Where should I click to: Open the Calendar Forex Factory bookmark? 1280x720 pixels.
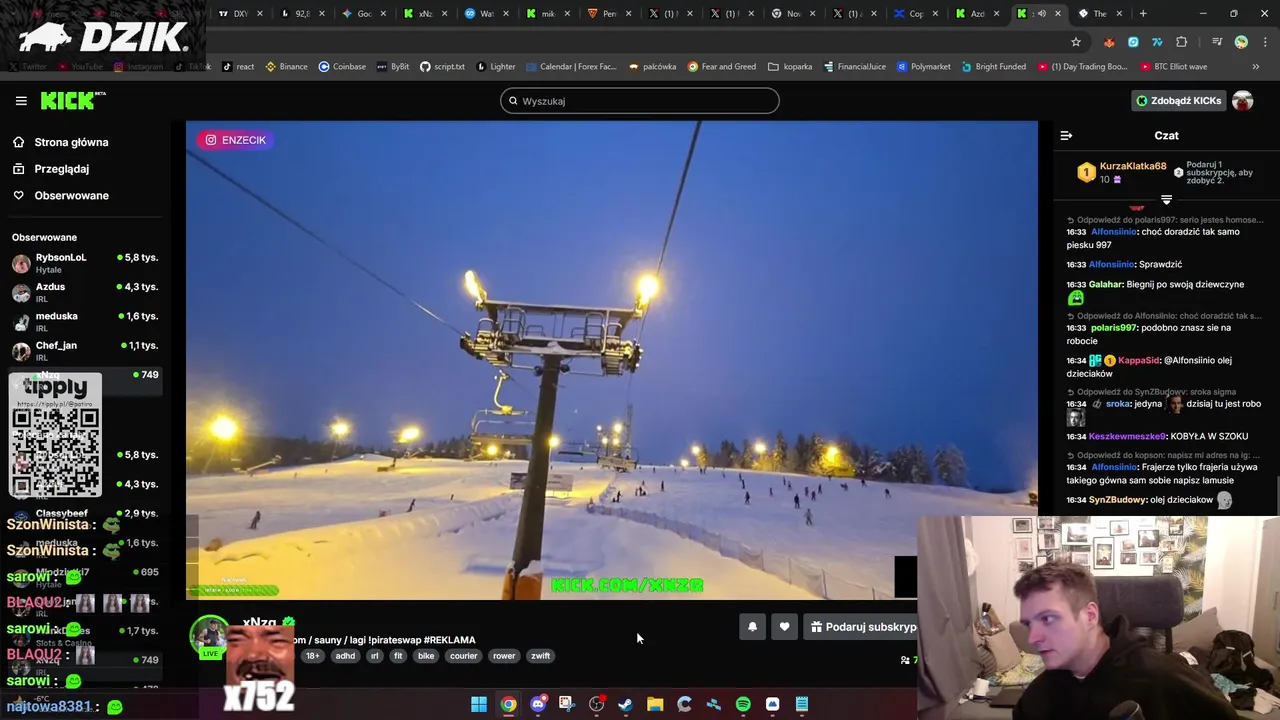572,67
